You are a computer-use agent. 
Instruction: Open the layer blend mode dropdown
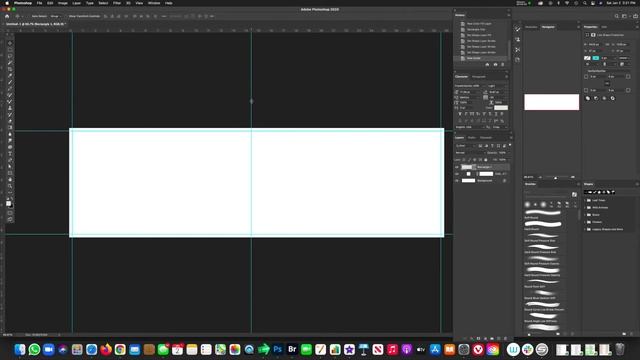[470, 153]
